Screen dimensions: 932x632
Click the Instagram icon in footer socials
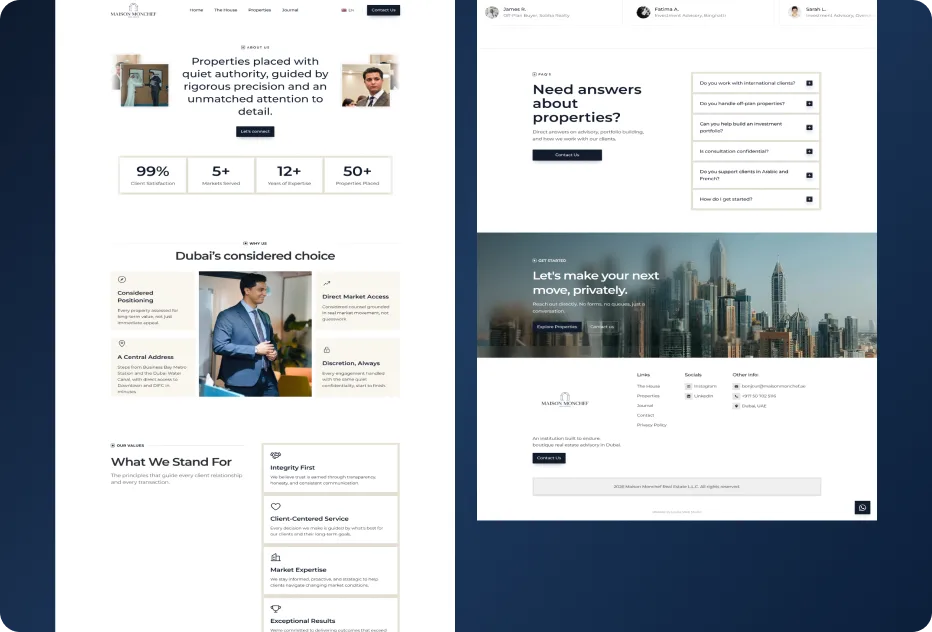(x=688, y=386)
